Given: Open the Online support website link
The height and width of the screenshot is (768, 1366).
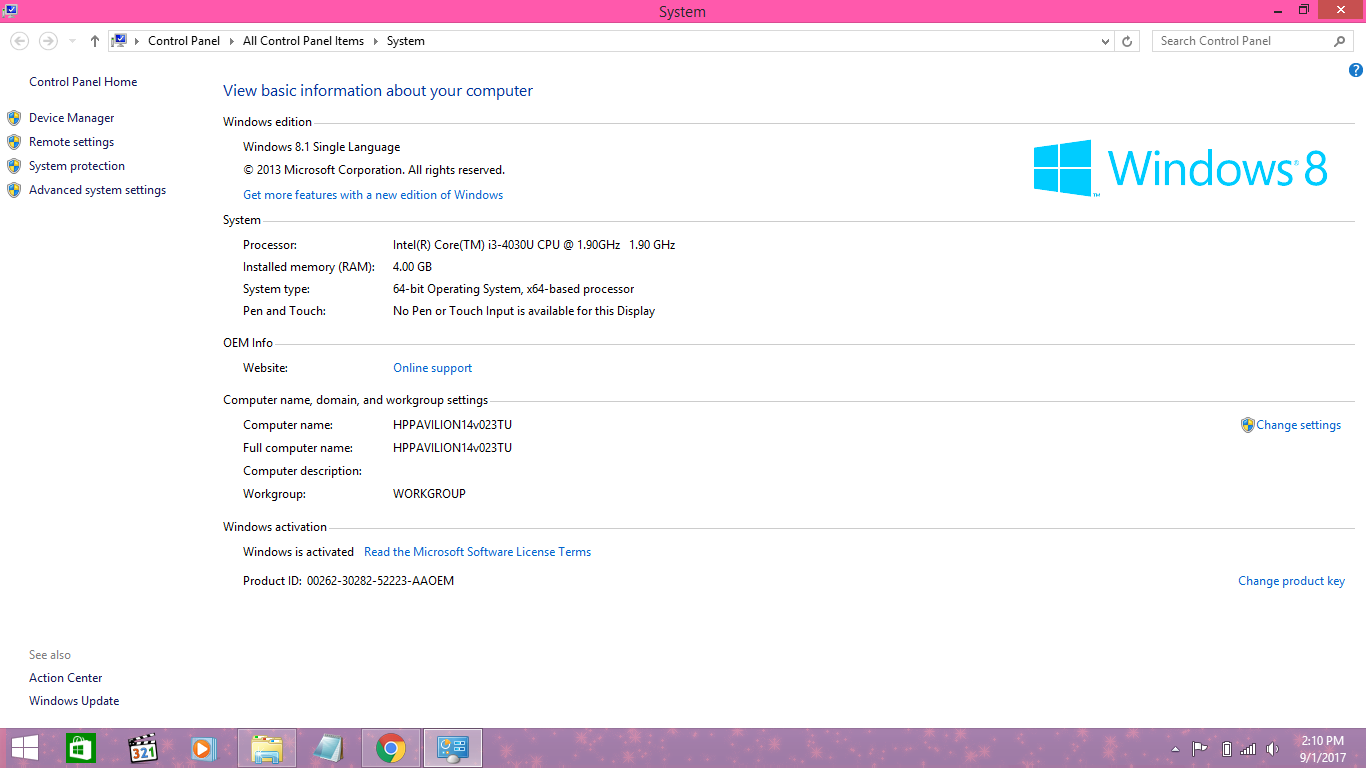Looking at the screenshot, I should click(433, 368).
